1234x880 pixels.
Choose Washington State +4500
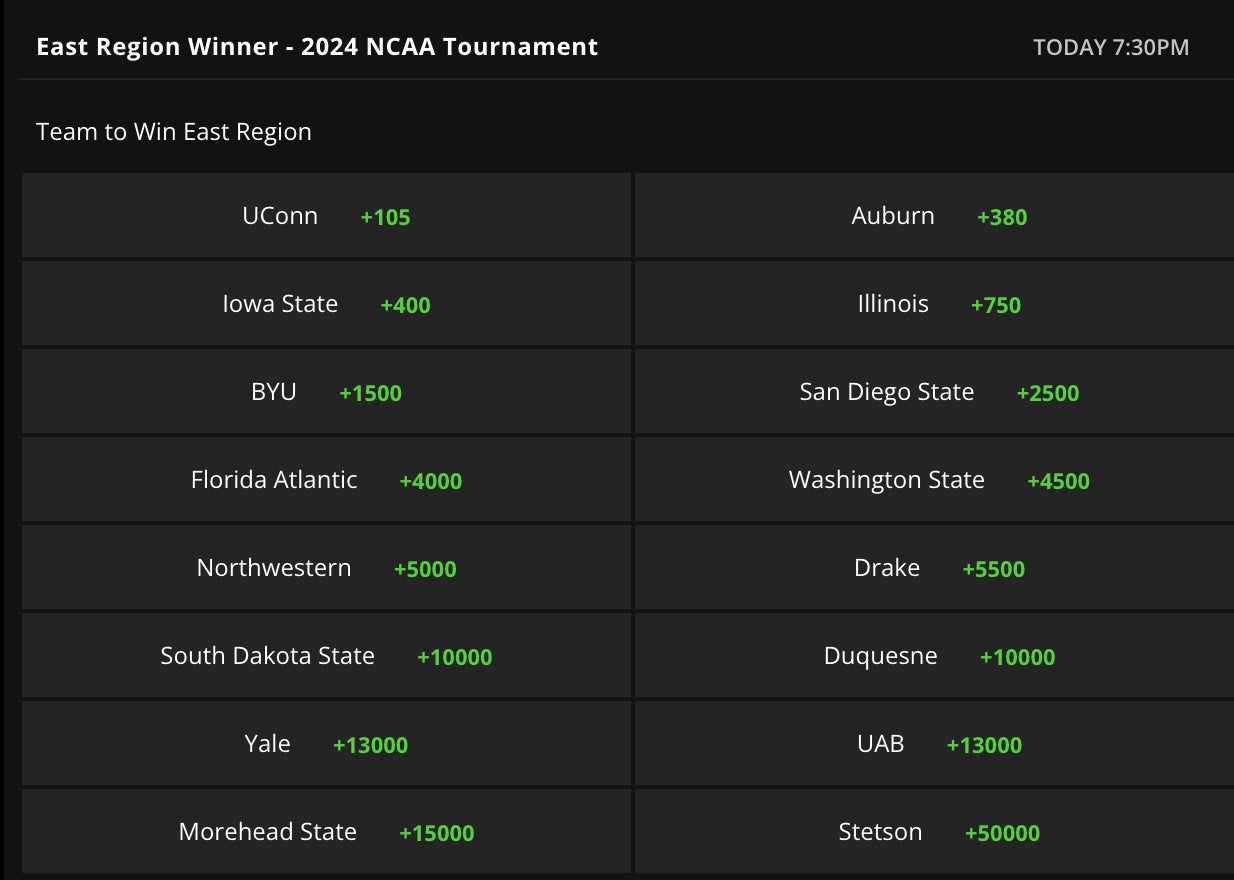(x=934, y=480)
